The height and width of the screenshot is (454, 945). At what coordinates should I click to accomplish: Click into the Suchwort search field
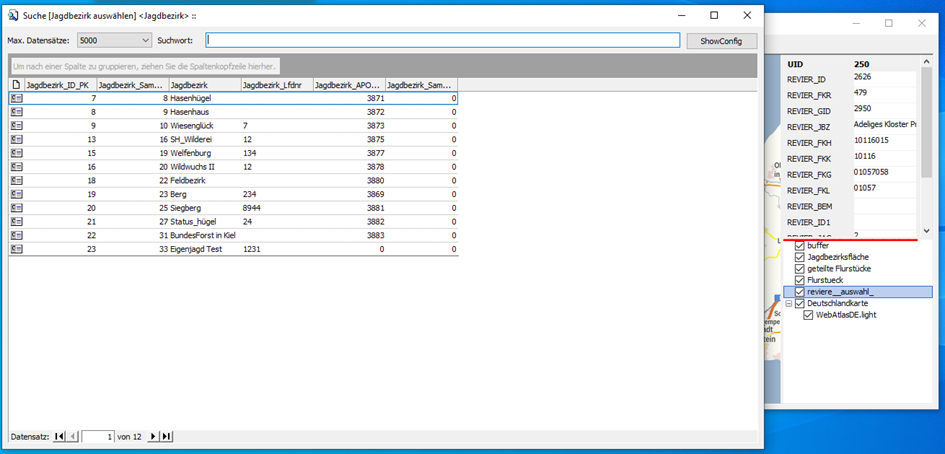(442, 41)
